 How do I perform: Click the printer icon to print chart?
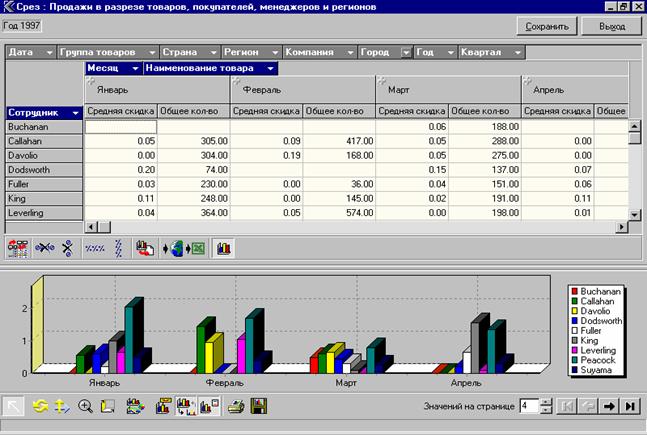pyautogui.click(x=235, y=406)
